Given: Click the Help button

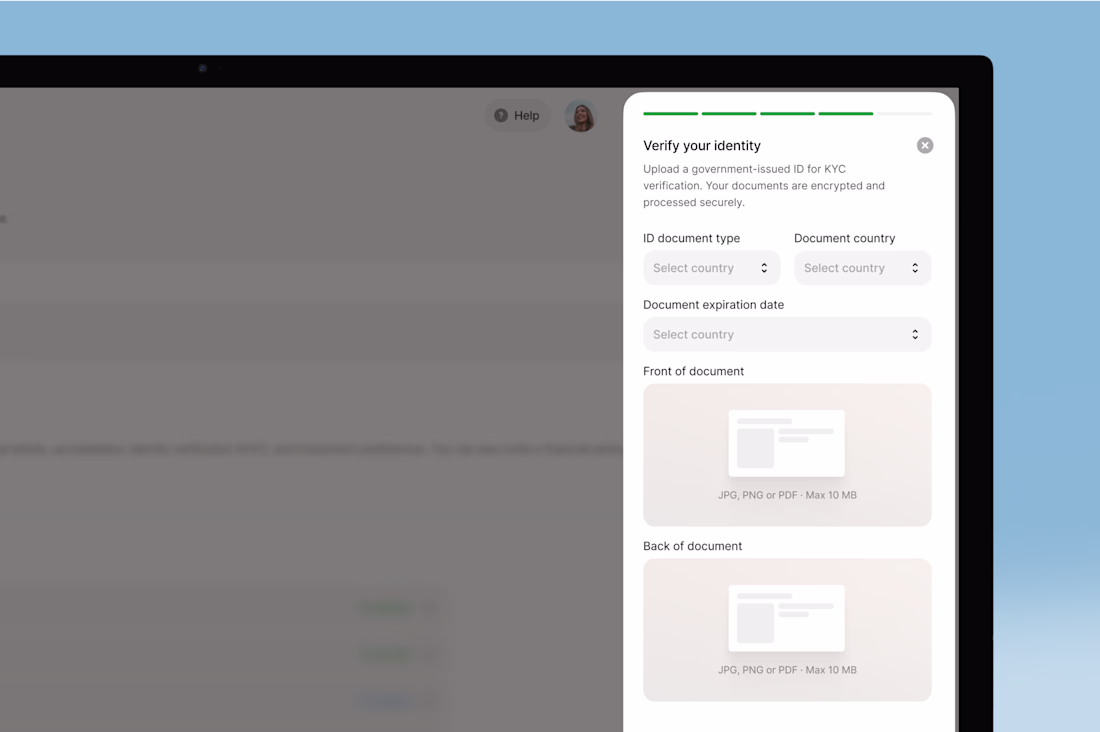Looking at the screenshot, I should coord(517,116).
